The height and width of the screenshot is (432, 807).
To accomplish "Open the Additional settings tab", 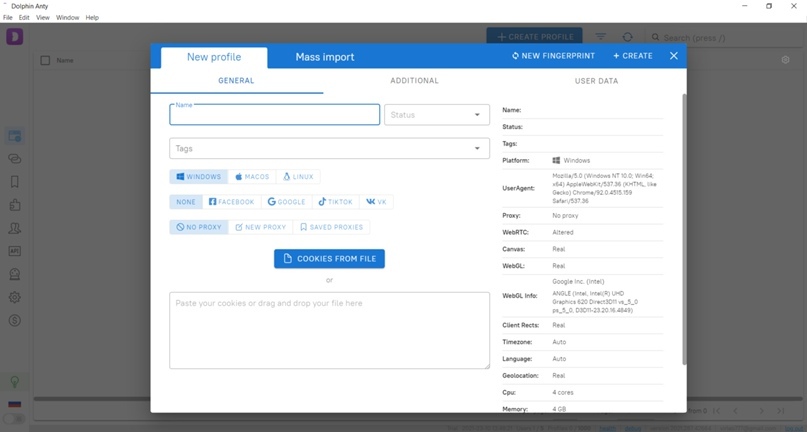I will (x=414, y=81).
